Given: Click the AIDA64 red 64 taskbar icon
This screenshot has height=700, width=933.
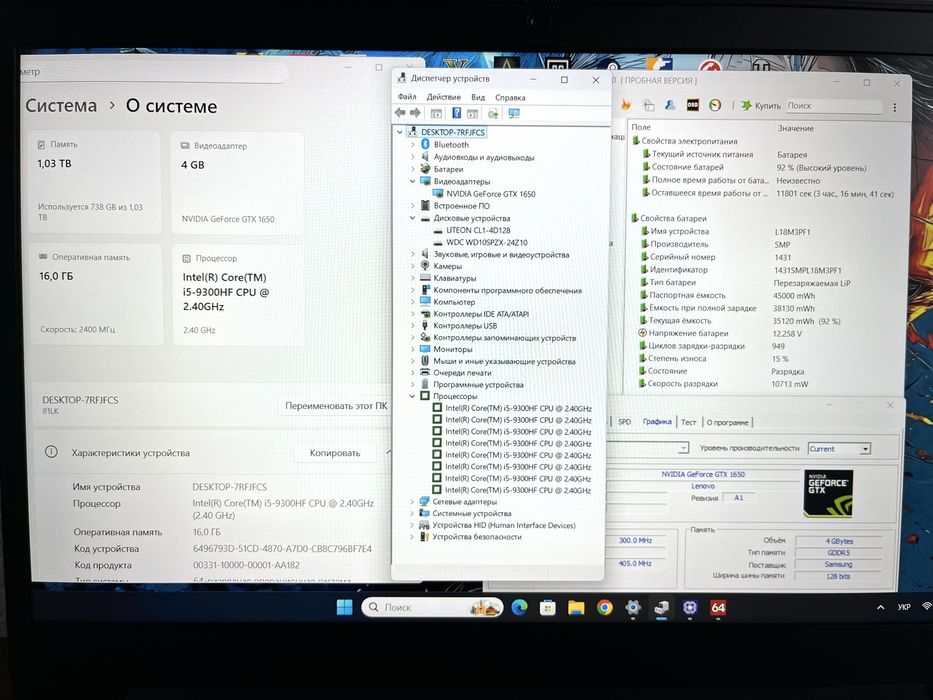Looking at the screenshot, I should click(x=718, y=608).
